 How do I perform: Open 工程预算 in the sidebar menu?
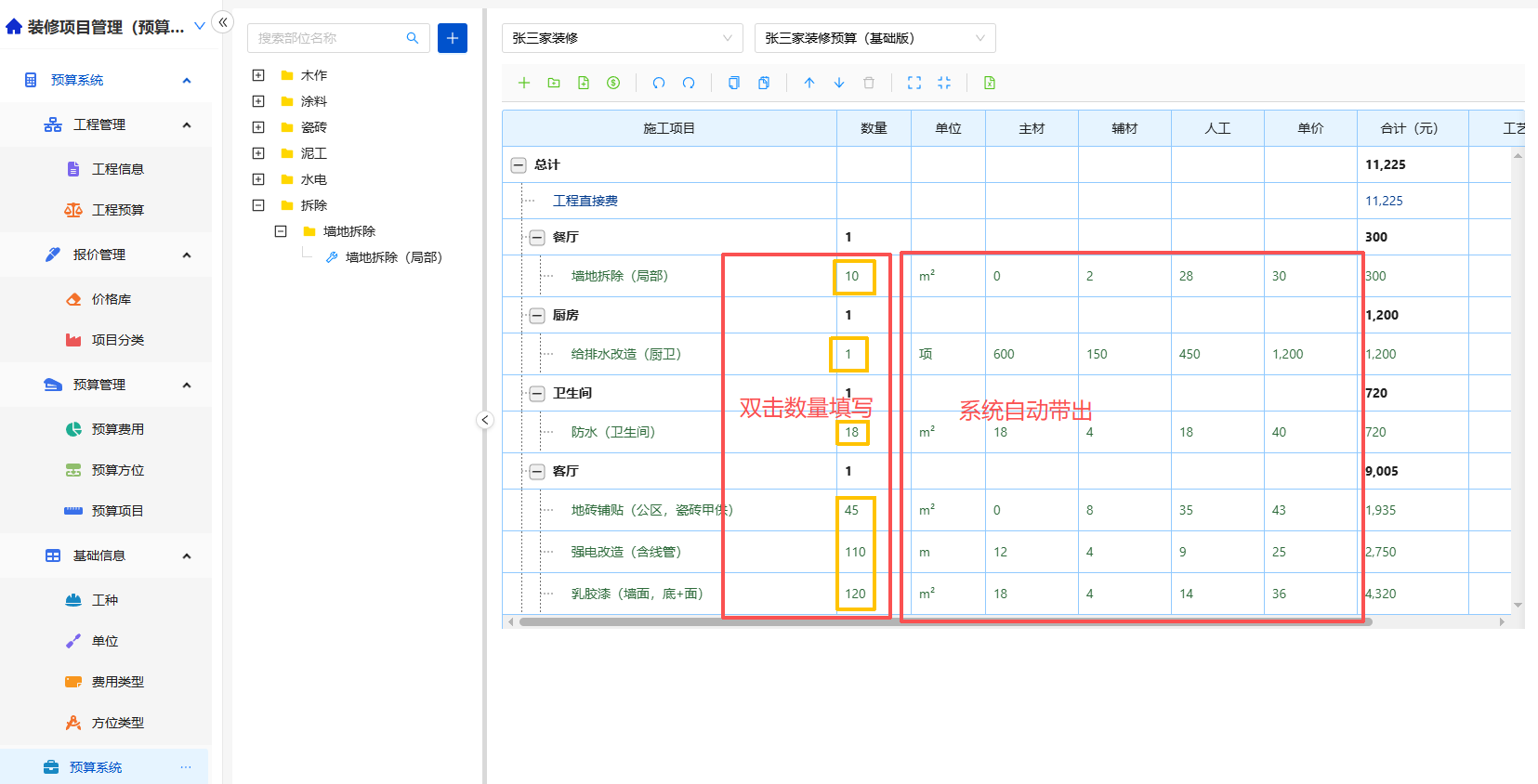click(118, 210)
